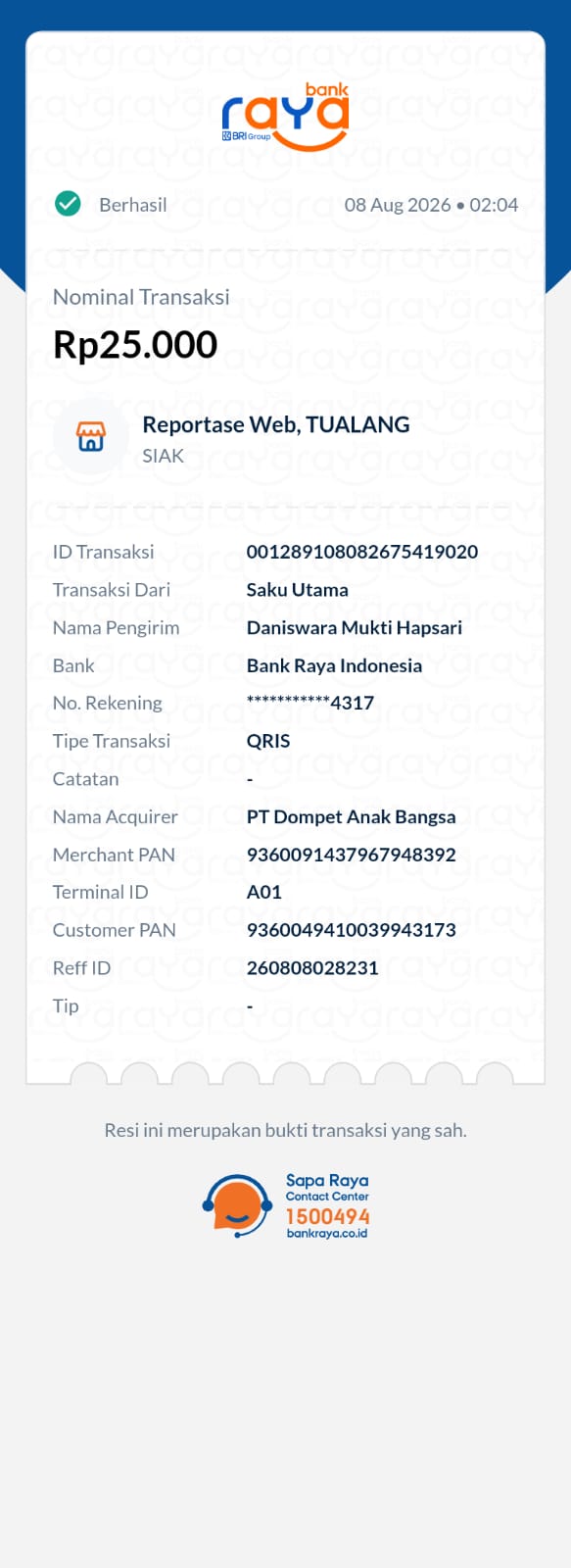Select the QRIS transaction type value
Image resolution: width=571 pixels, height=1568 pixels.
(268, 741)
